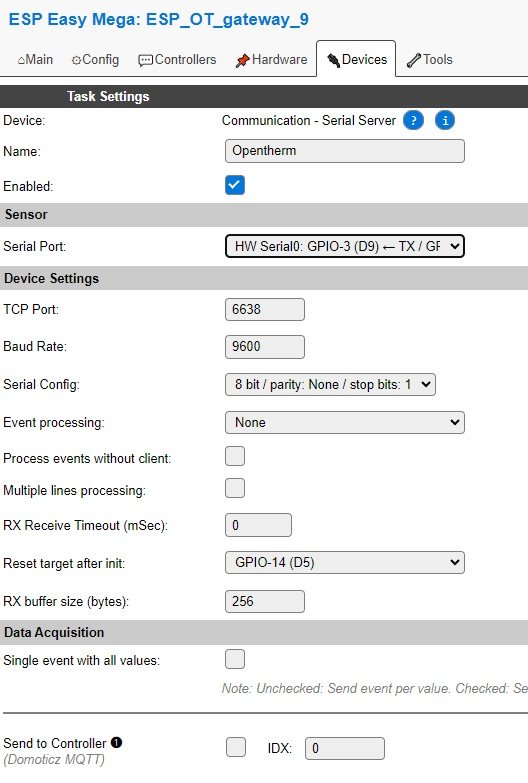Enable Send to Controller Domoticz MQTT checkbox
This screenshot has height=783, width=528.
236,747
